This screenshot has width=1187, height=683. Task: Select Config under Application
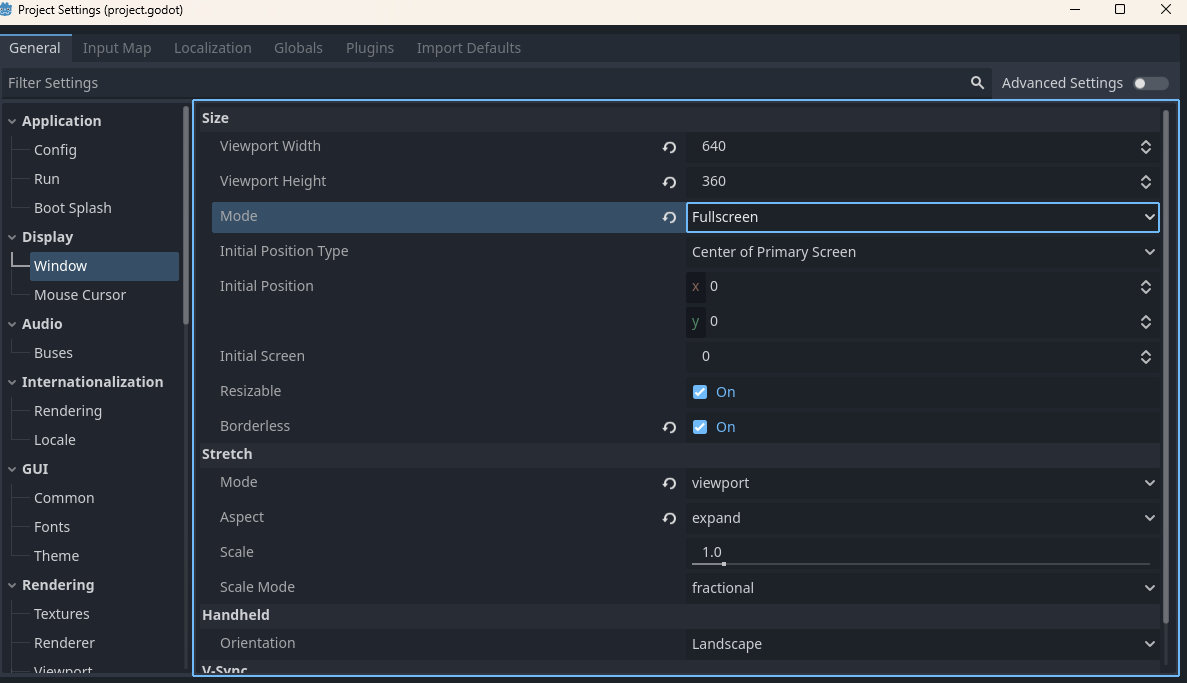55,150
